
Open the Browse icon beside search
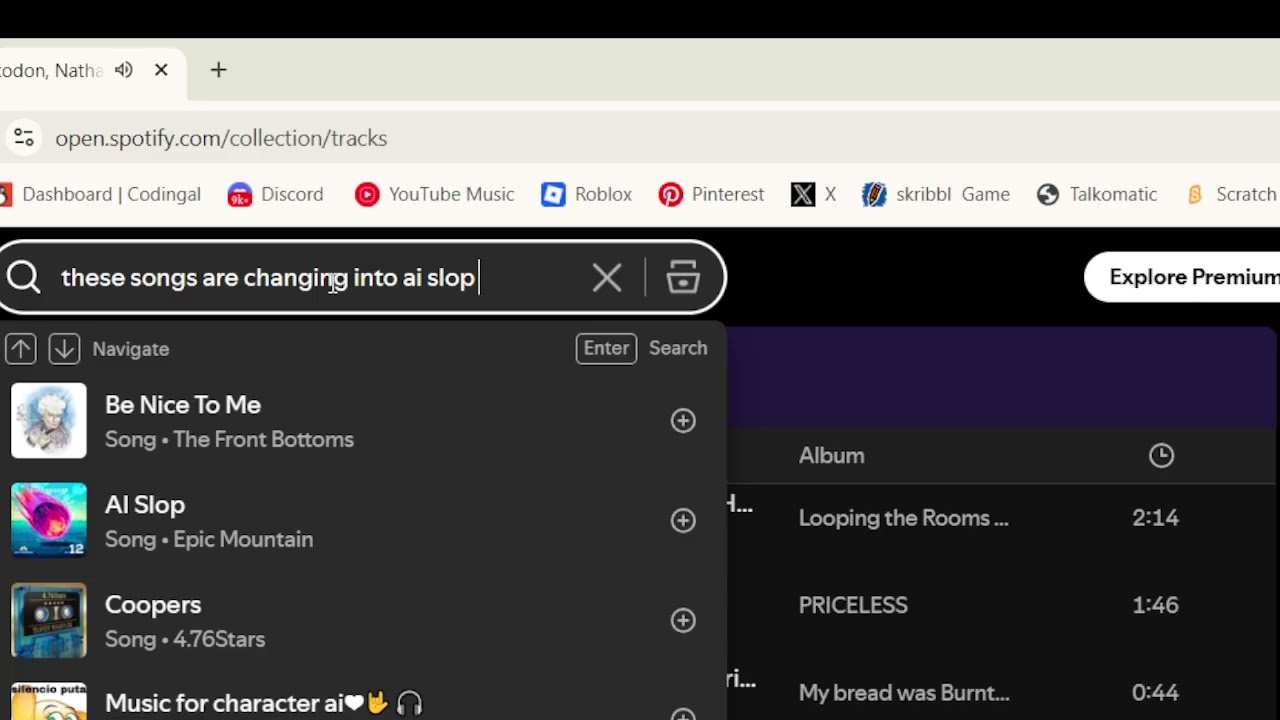point(683,277)
